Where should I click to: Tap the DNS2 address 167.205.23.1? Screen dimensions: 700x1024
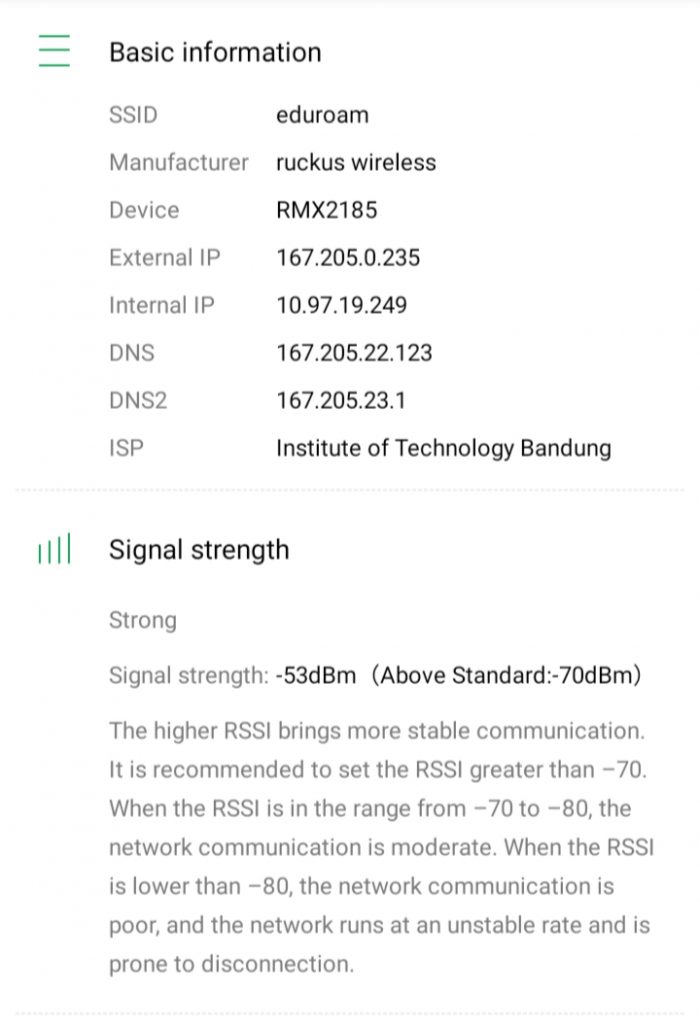point(342,401)
